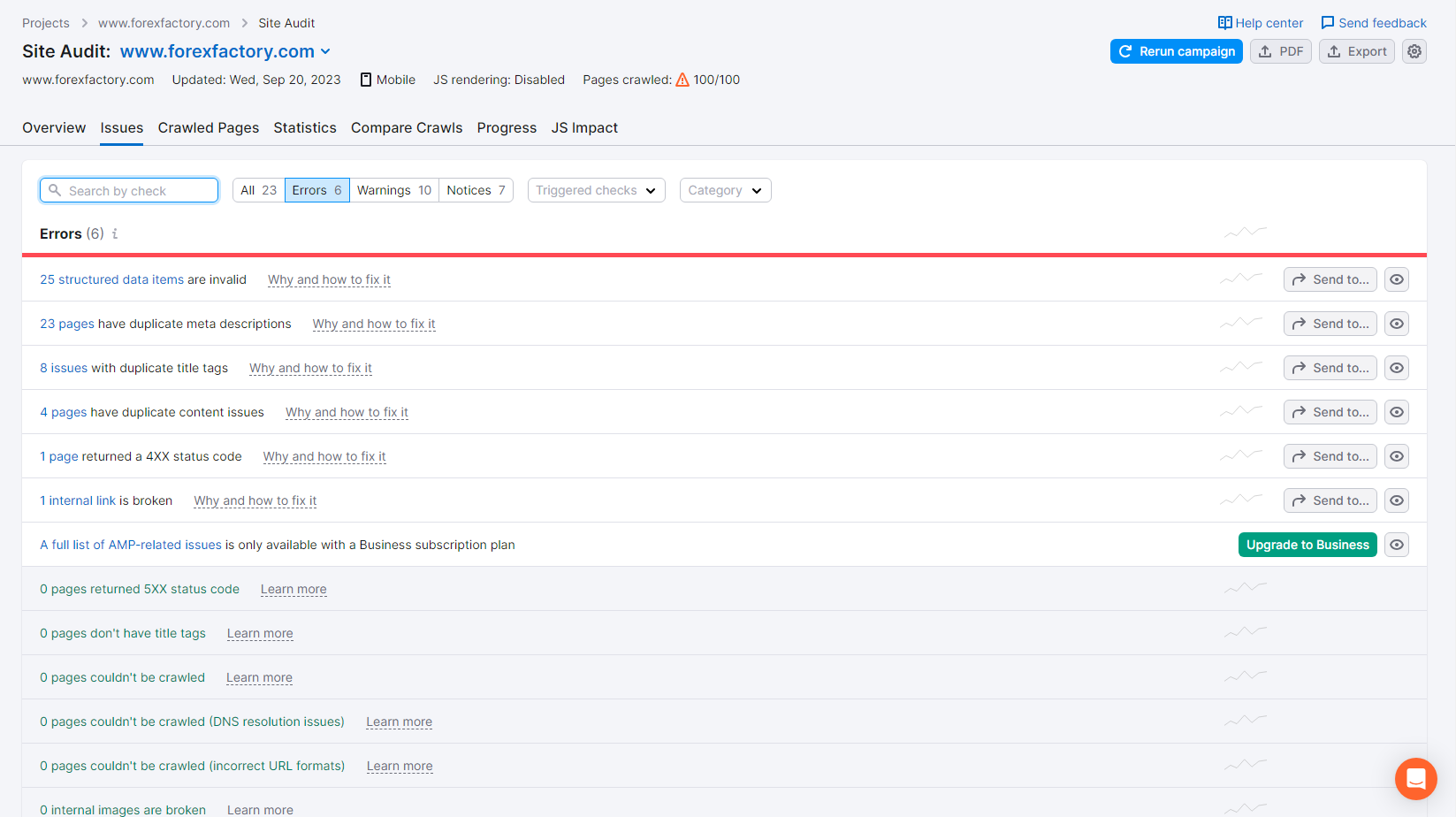Open Send to menu for duplicate title tags

point(1330,368)
